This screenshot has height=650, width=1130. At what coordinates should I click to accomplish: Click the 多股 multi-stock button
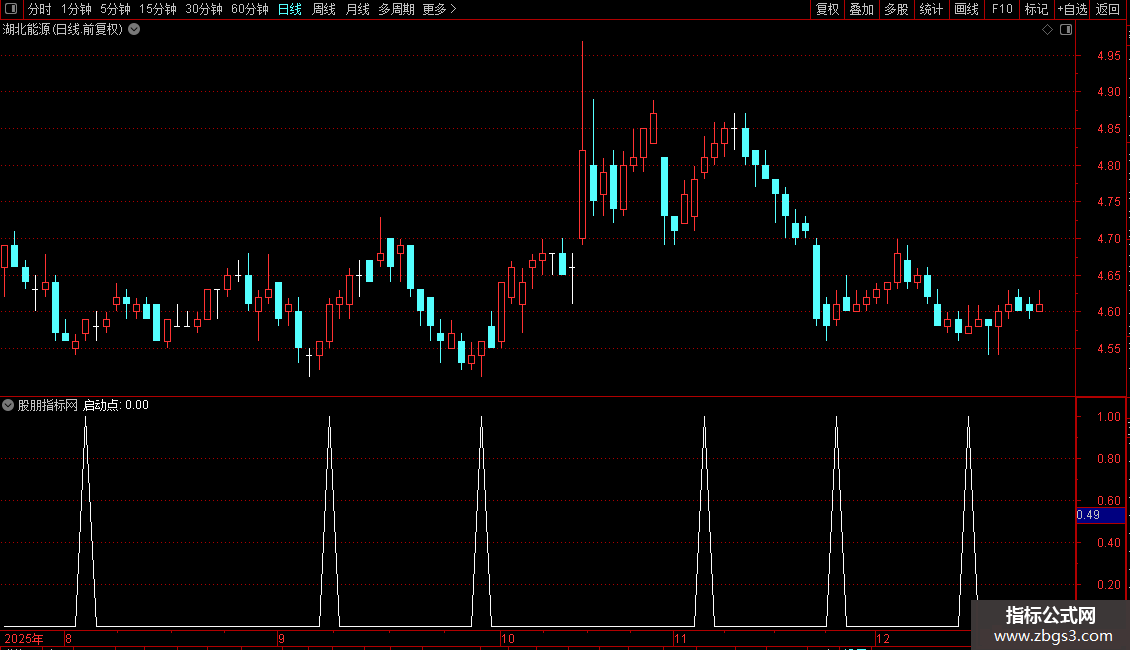[x=897, y=9]
